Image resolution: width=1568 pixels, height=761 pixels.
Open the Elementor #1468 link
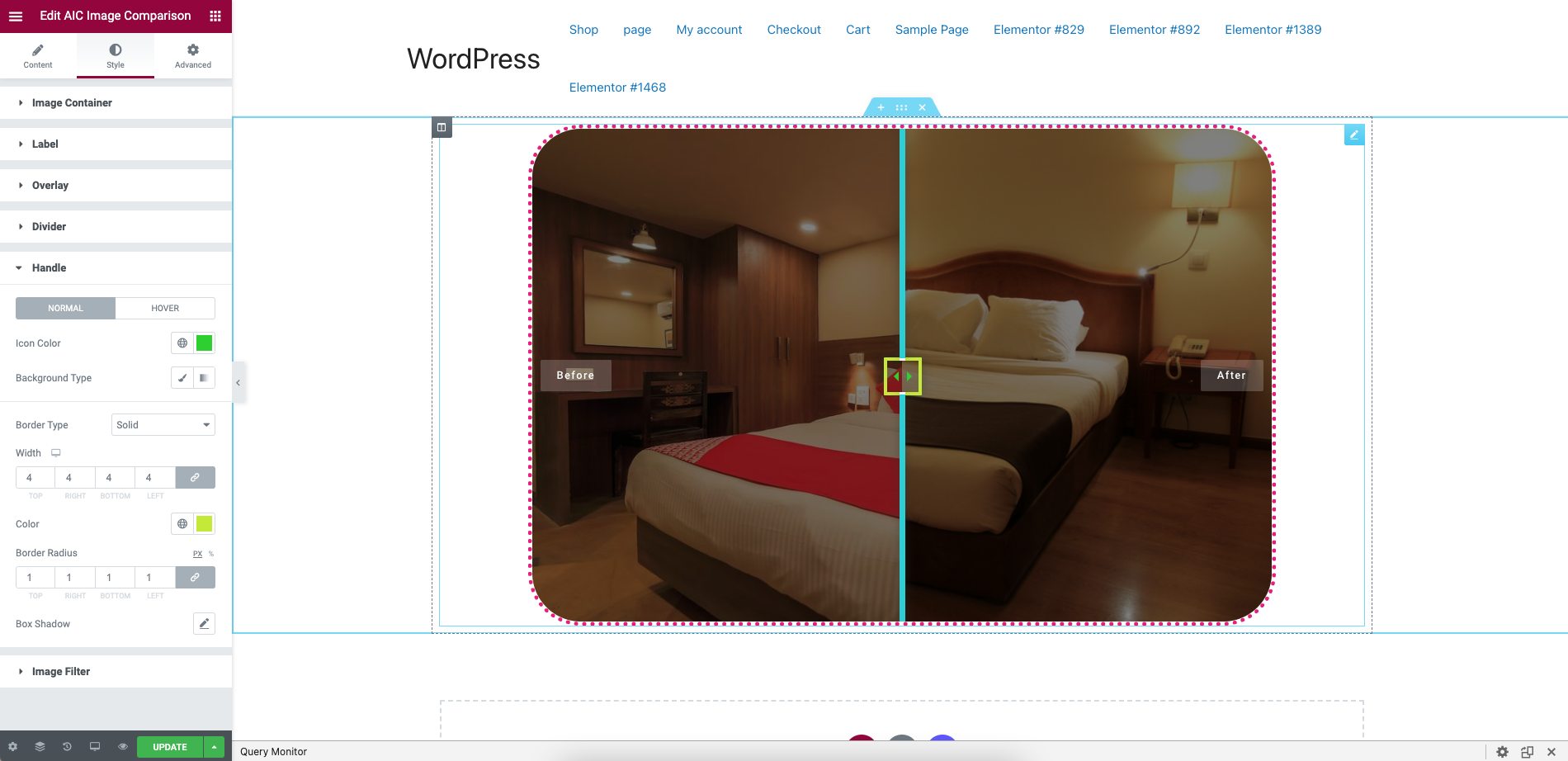617,87
